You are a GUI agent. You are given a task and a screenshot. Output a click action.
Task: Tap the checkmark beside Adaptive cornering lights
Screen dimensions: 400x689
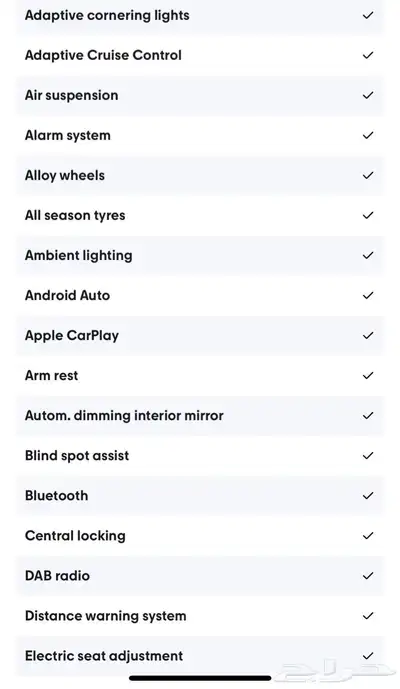pyautogui.click(x=368, y=15)
